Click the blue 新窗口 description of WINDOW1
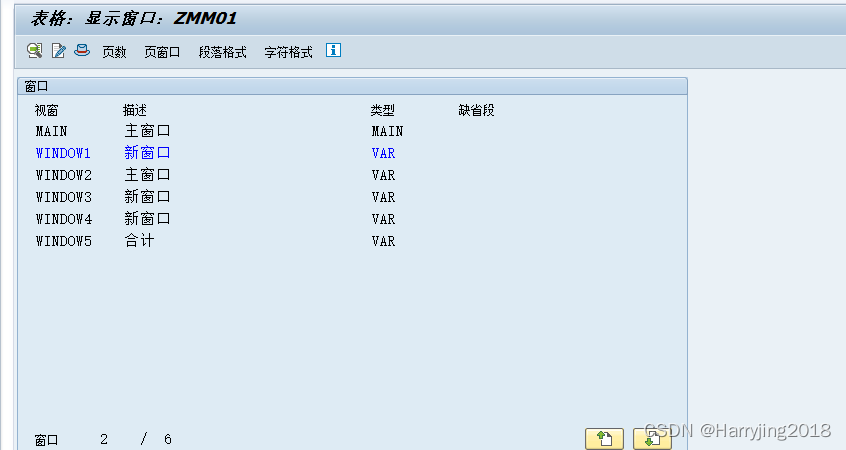The height and width of the screenshot is (450, 846). pos(147,153)
